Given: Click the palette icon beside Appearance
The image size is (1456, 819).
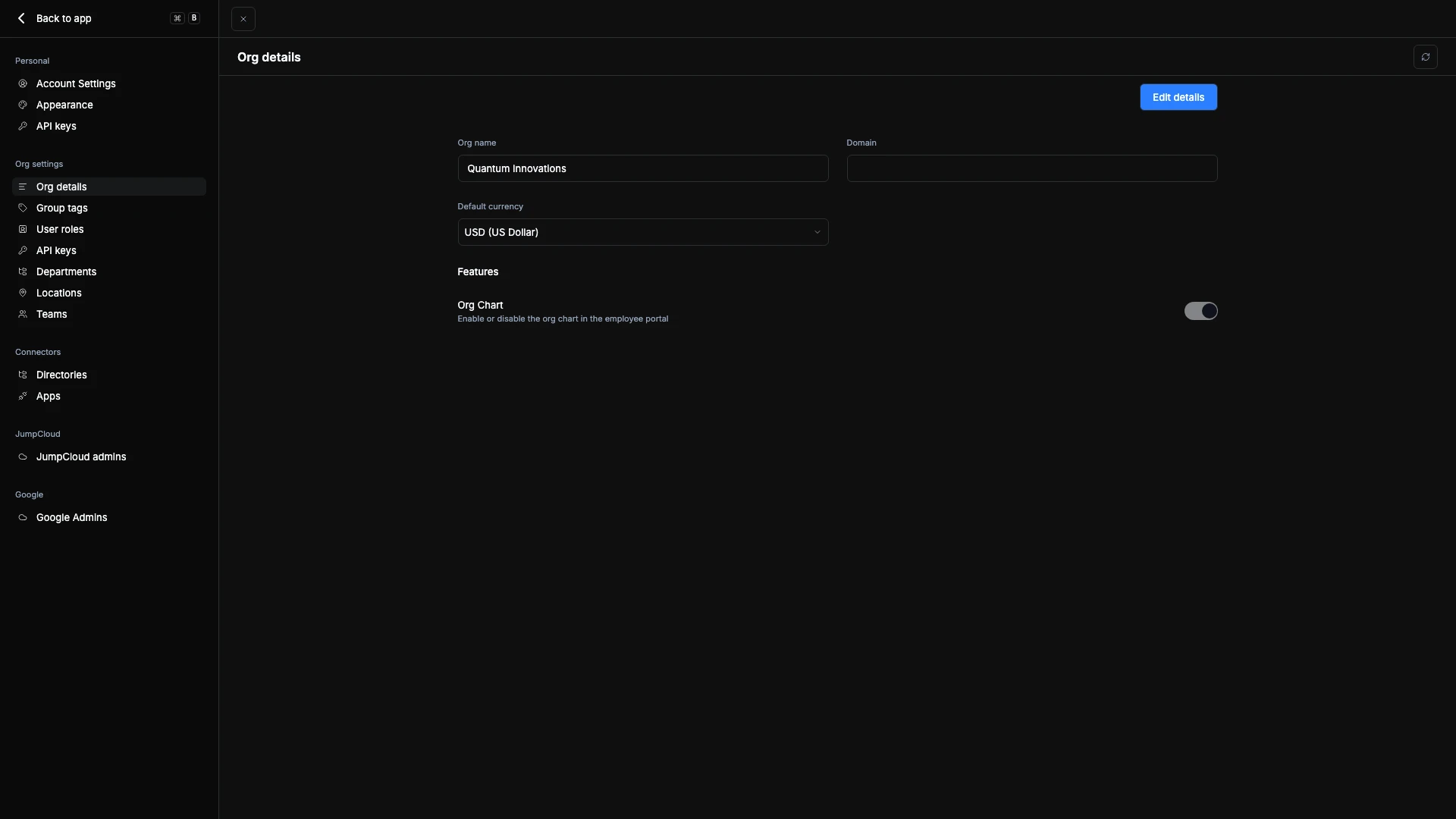Looking at the screenshot, I should click(23, 105).
